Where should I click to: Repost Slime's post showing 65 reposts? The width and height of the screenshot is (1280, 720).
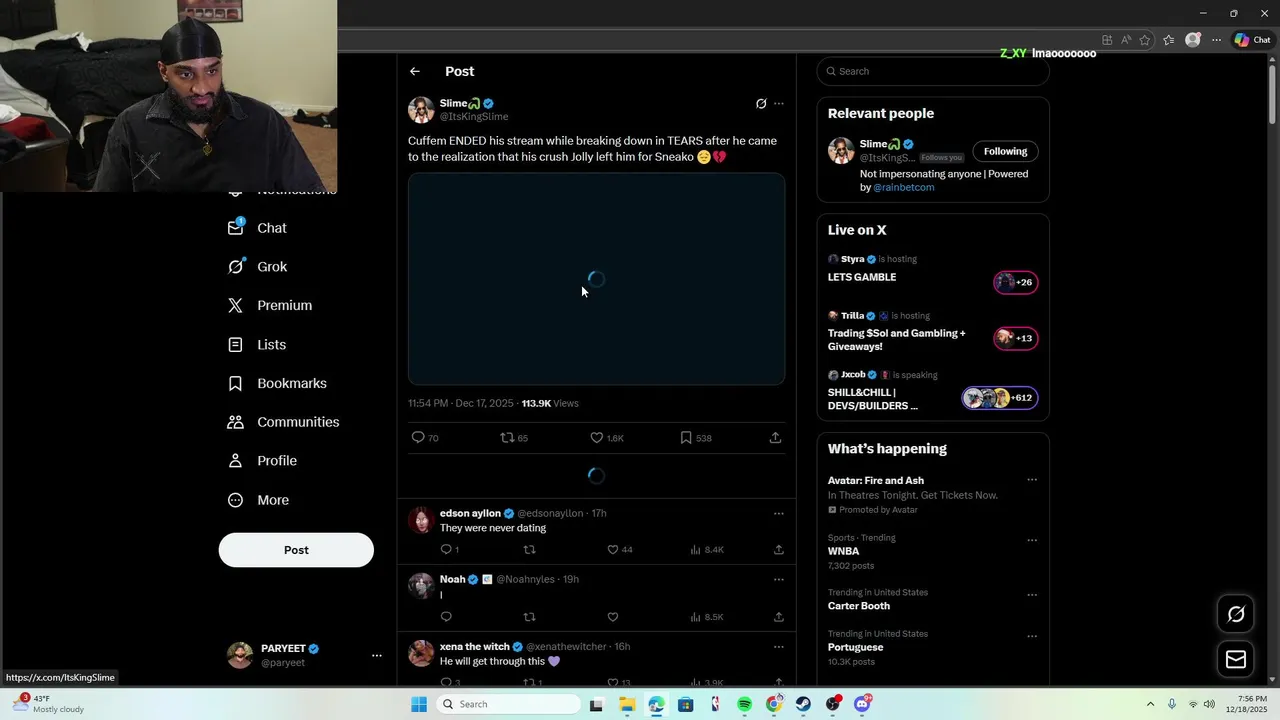coord(514,438)
